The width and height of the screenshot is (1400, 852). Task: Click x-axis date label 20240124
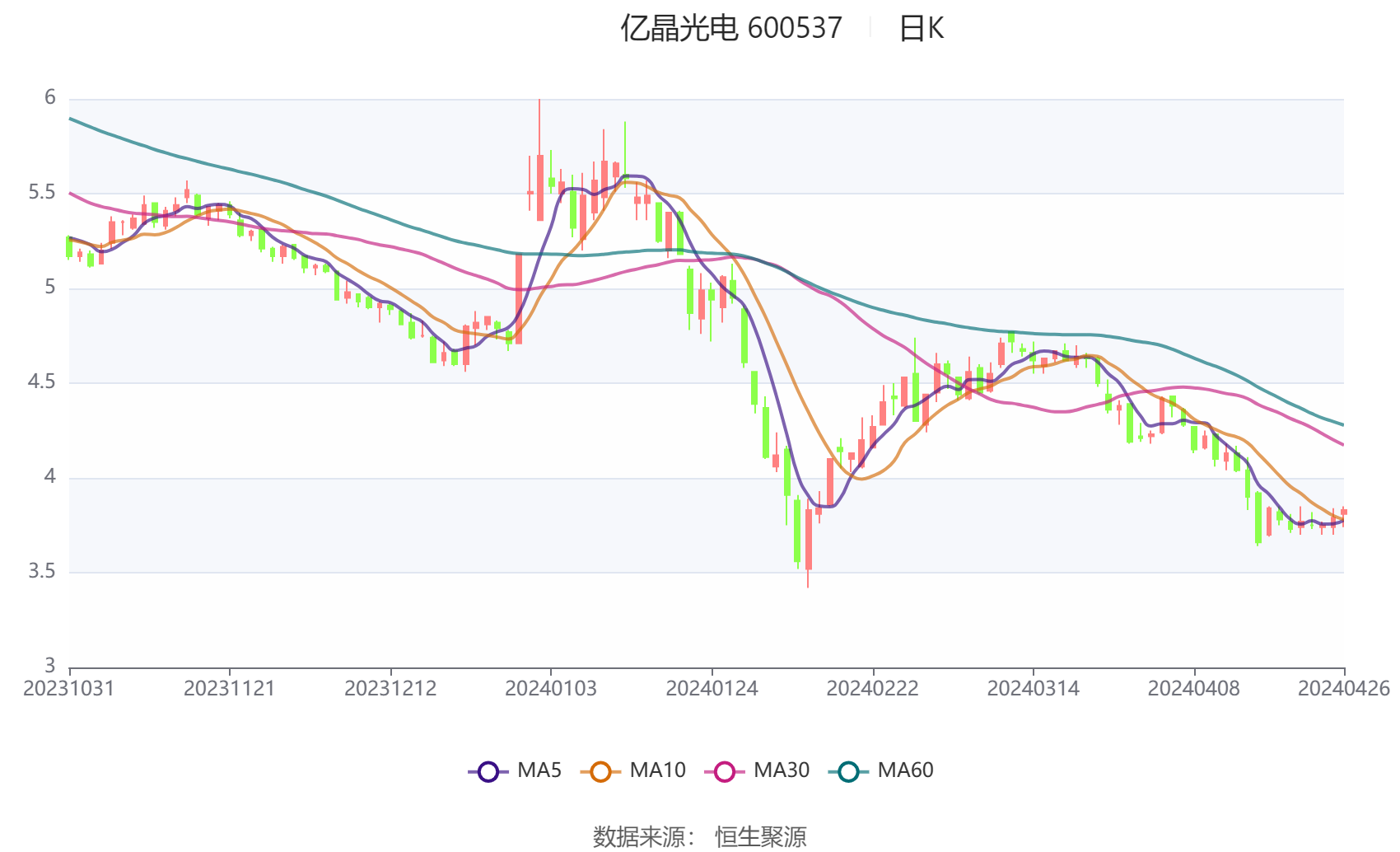point(712,688)
